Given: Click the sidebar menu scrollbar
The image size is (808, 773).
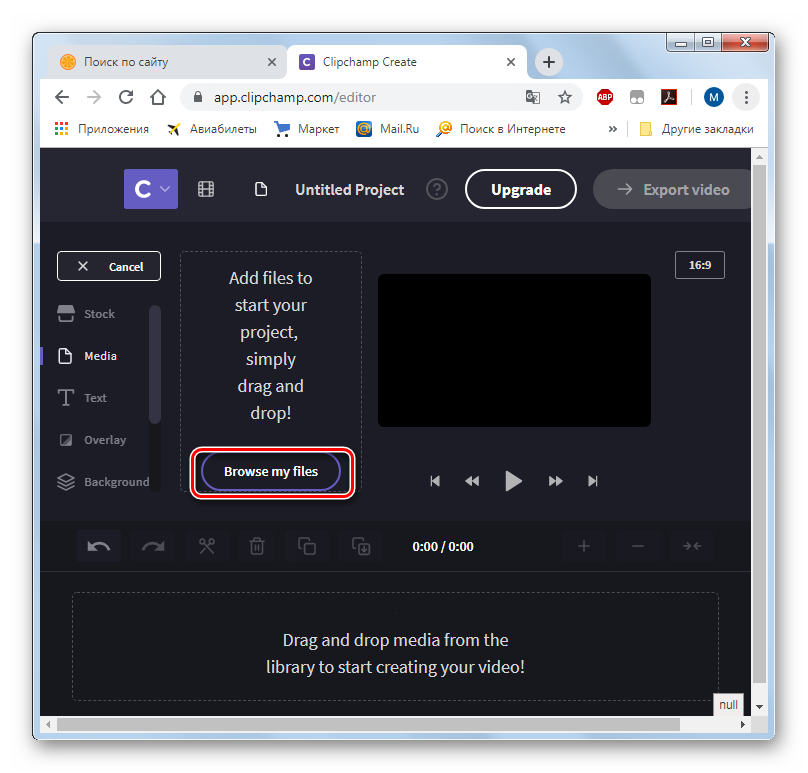Looking at the screenshot, I should 155,364.
